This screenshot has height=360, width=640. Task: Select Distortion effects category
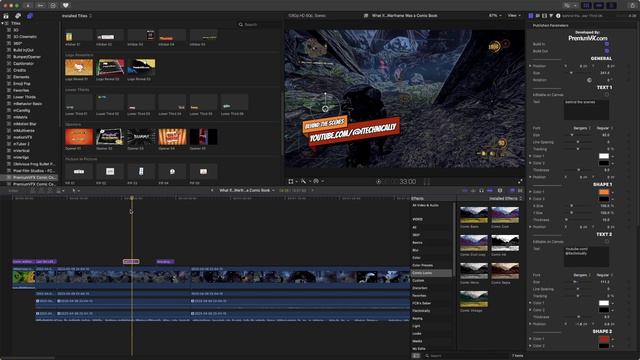tap(420, 288)
